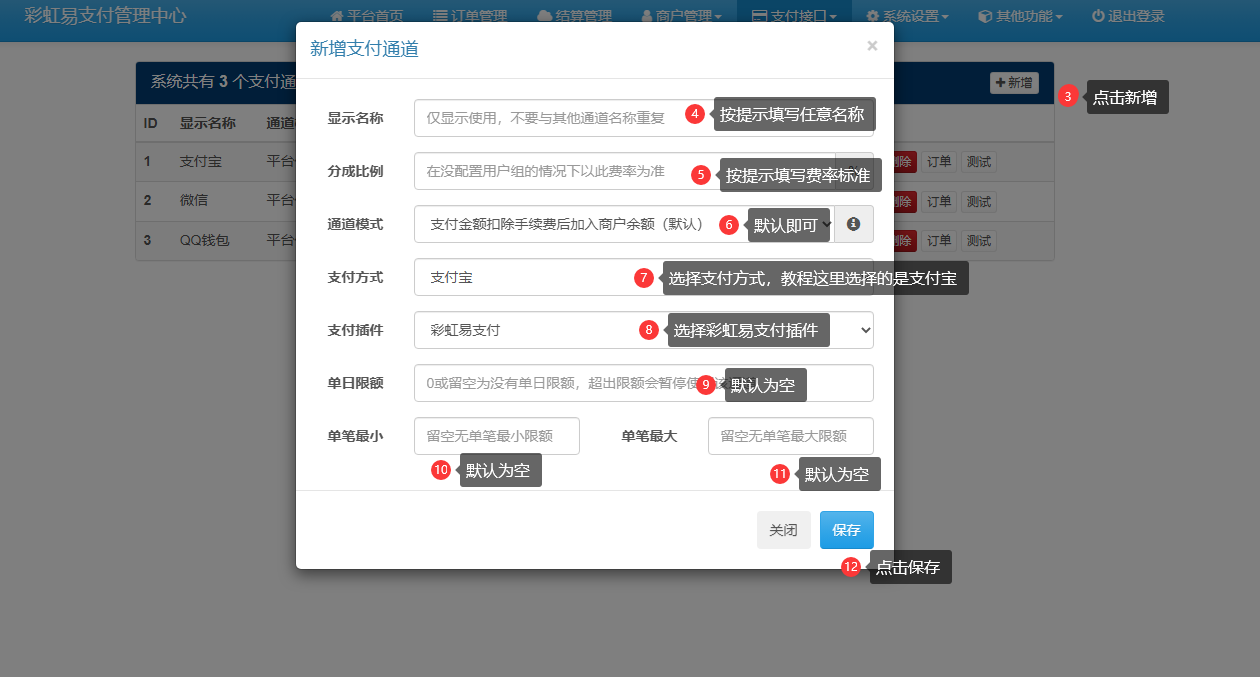
Task: Click the info icon beside 通道模式
Action: coord(853,224)
